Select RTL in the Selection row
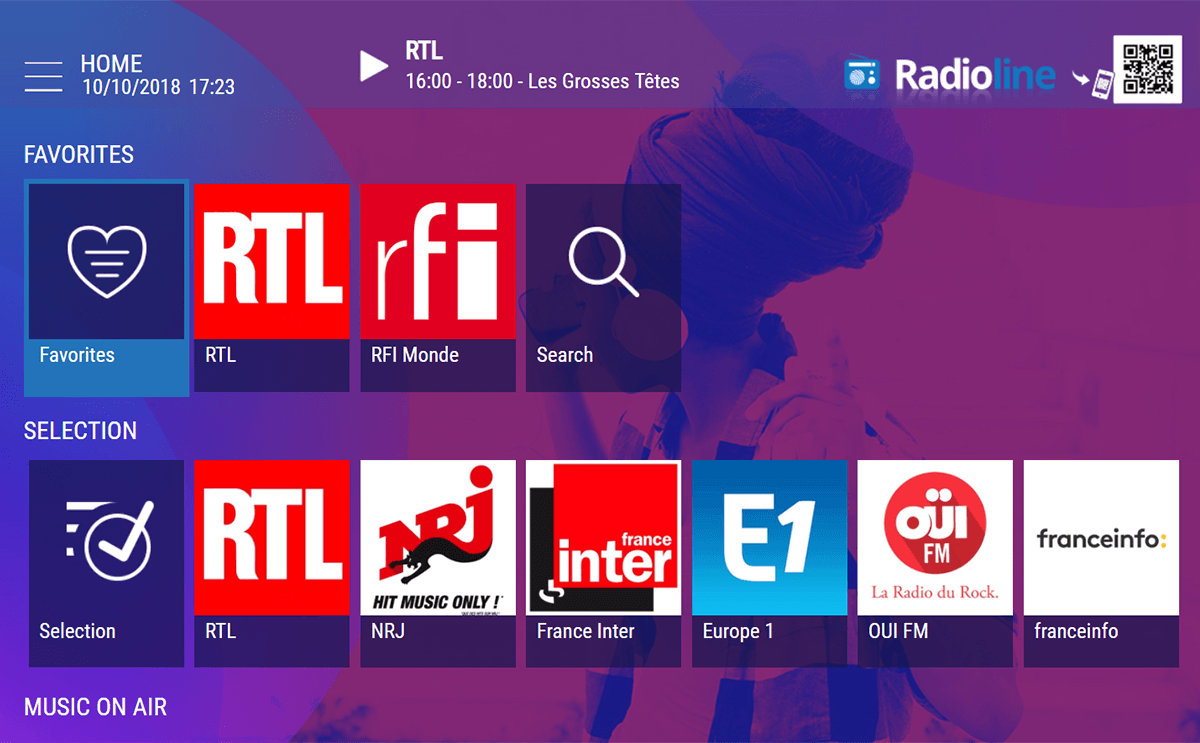This screenshot has height=743, width=1200. pyautogui.click(x=271, y=537)
